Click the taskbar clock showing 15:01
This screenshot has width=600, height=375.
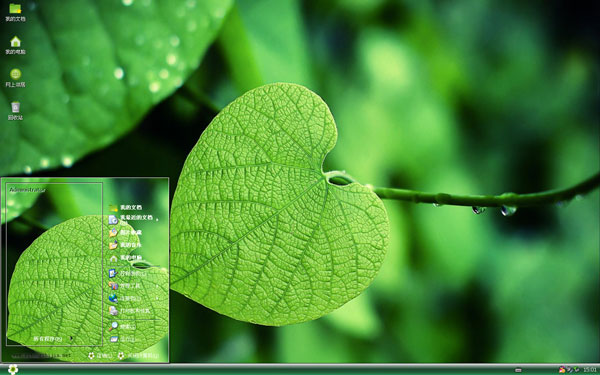point(590,370)
